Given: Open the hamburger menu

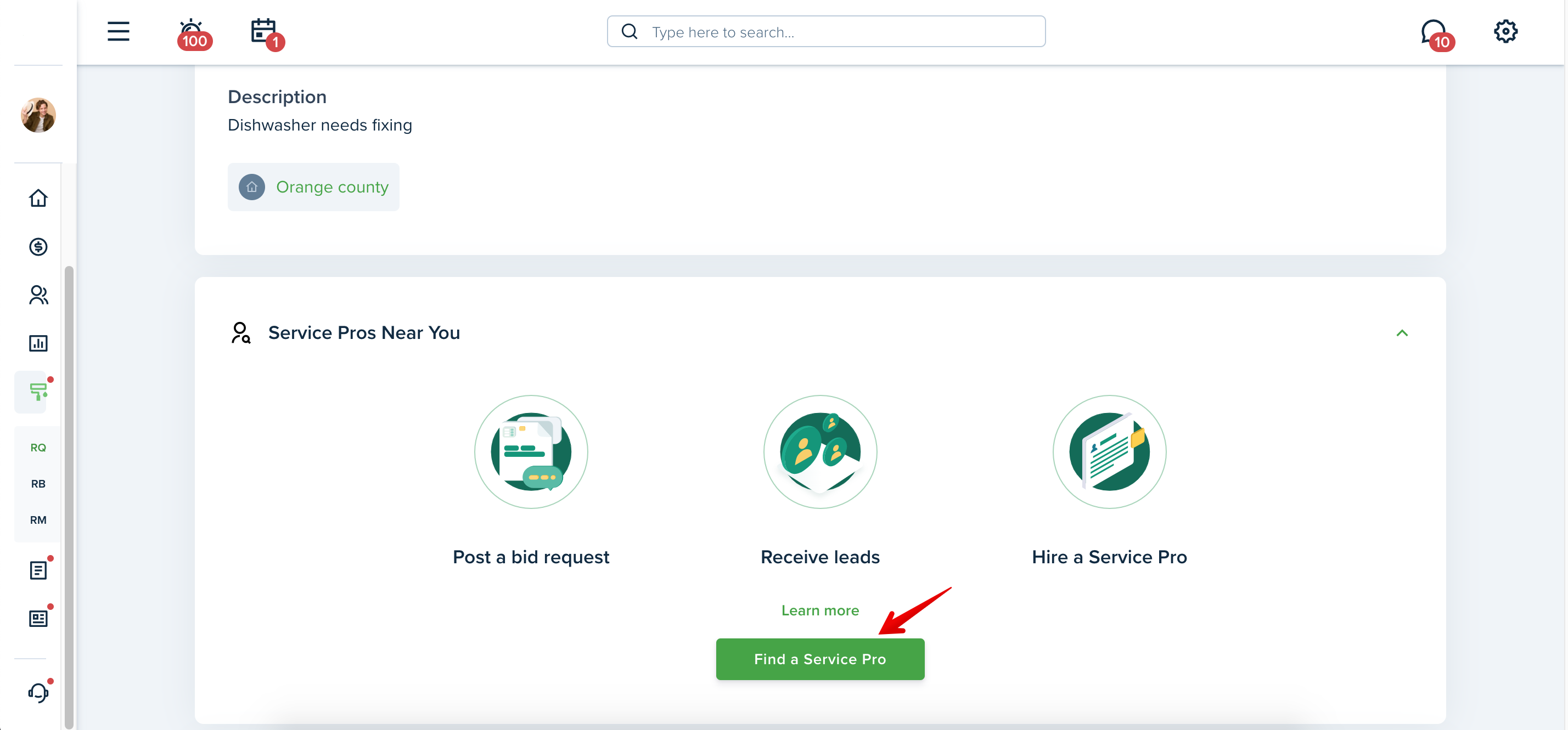Looking at the screenshot, I should 118,31.
